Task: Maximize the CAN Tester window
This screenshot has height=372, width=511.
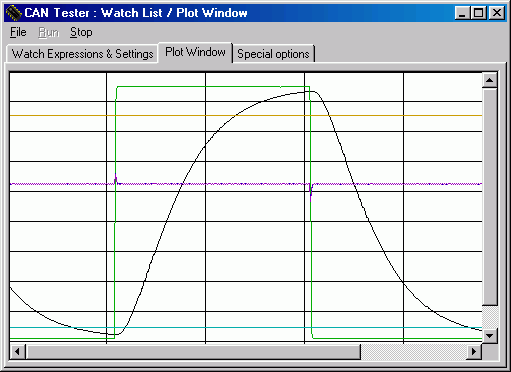Action: point(479,13)
